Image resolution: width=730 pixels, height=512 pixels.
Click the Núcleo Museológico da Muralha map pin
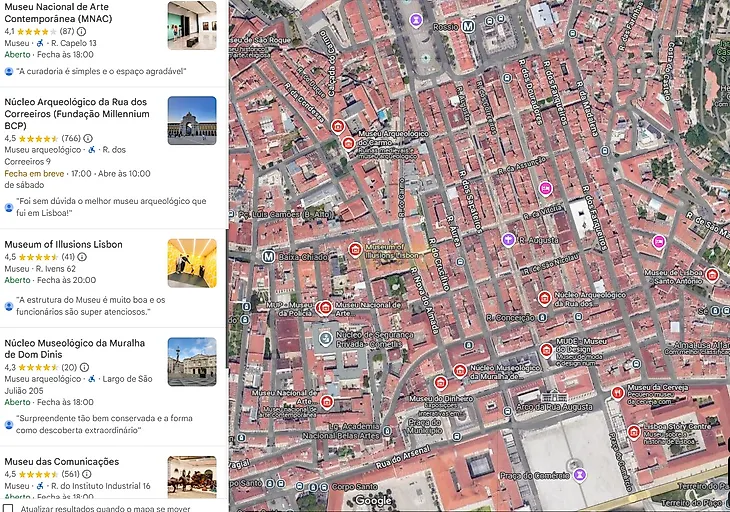pyautogui.click(x=460, y=371)
